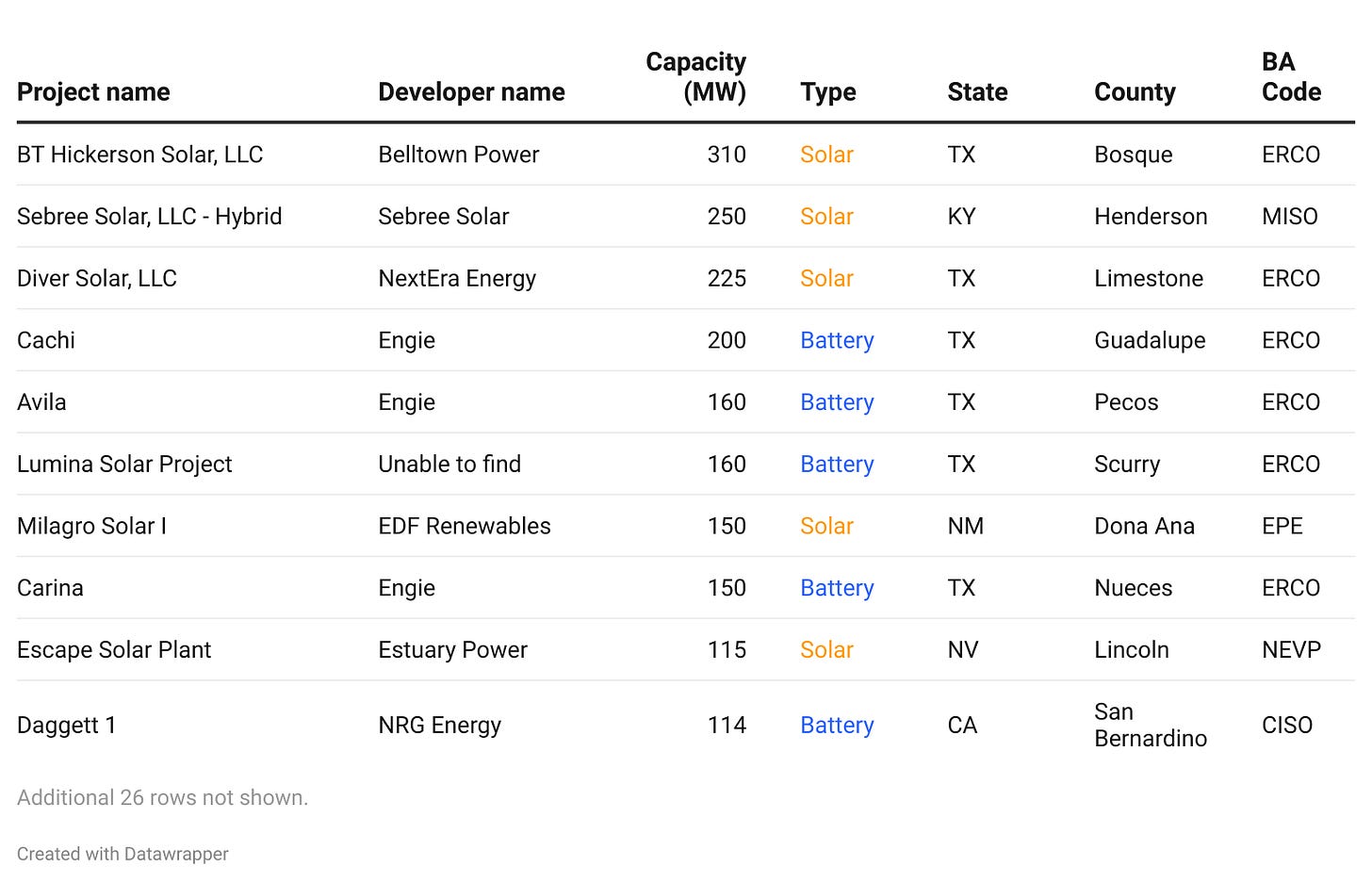Screen dimensions: 1372x882
Task: Click county 'Scurry'
Action: coord(1127,465)
